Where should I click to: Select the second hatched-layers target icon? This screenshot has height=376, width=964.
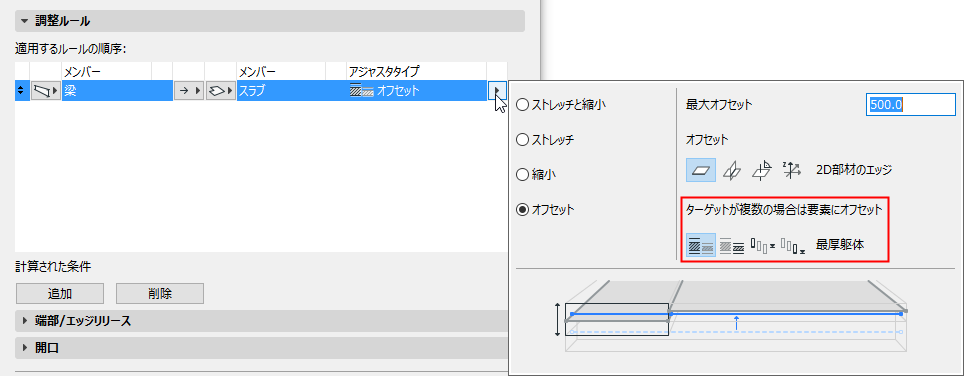coord(732,245)
